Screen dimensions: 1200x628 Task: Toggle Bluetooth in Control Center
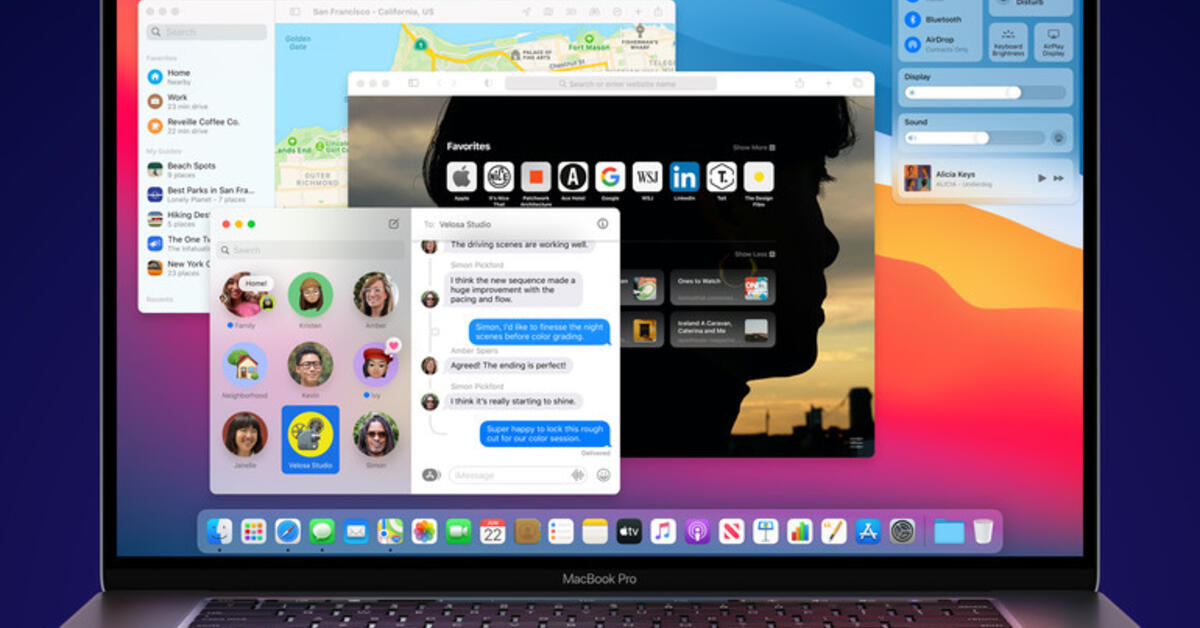click(x=912, y=18)
